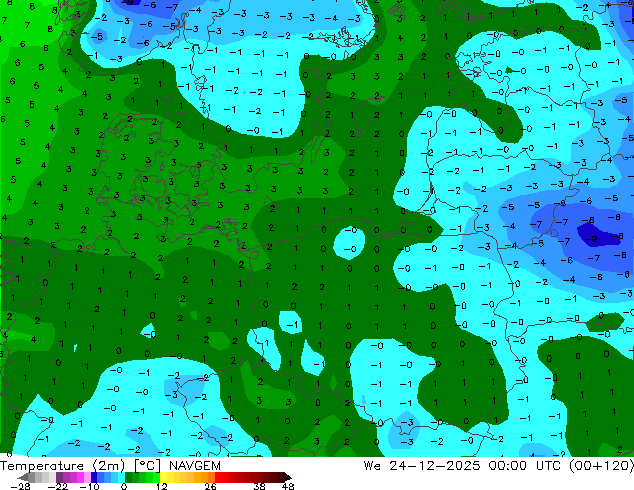Click the "38" legend scale label
Viewport: 634px width, 490px height.
259,486
